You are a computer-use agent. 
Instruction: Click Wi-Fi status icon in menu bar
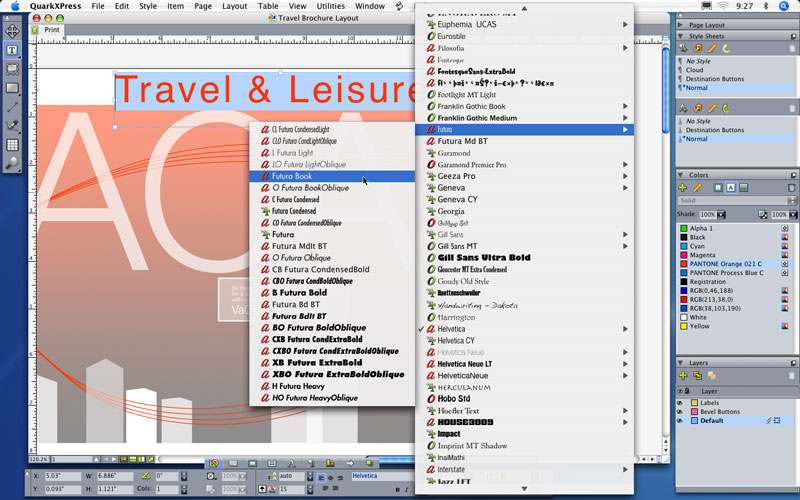[723, 6]
